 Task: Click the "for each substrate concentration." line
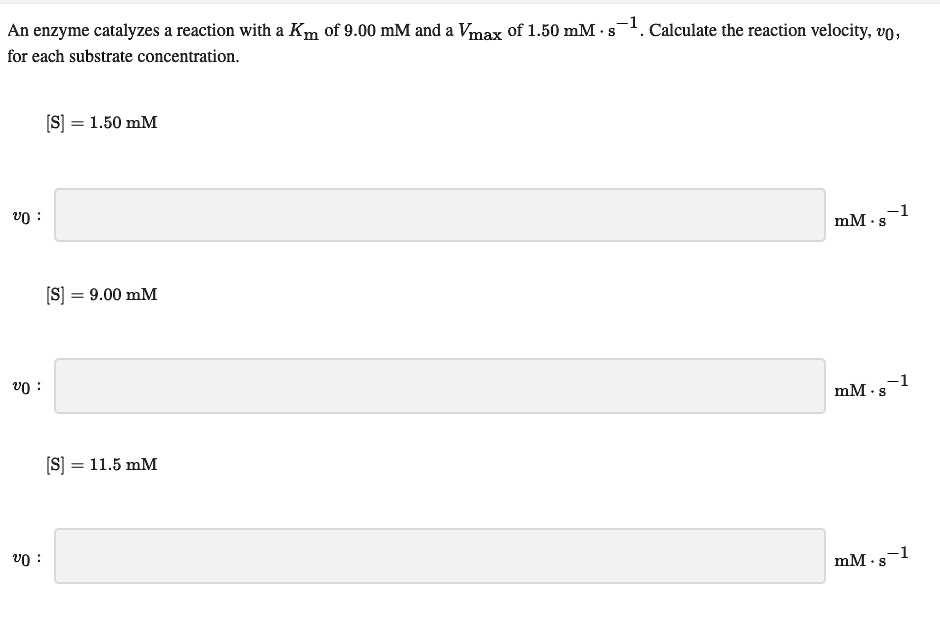click(124, 56)
